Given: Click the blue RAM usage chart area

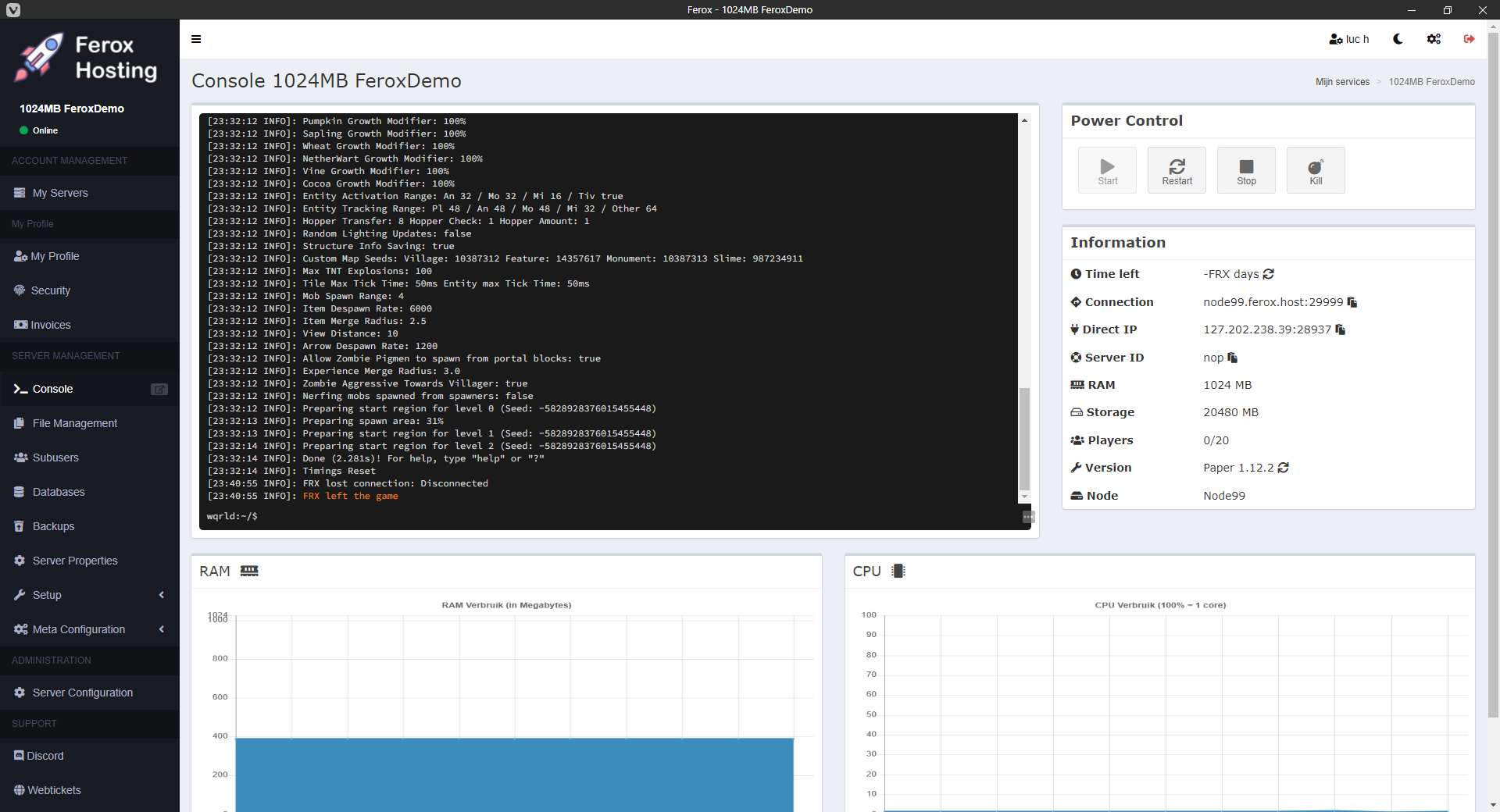Looking at the screenshot, I should pyautogui.click(x=514, y=775).
